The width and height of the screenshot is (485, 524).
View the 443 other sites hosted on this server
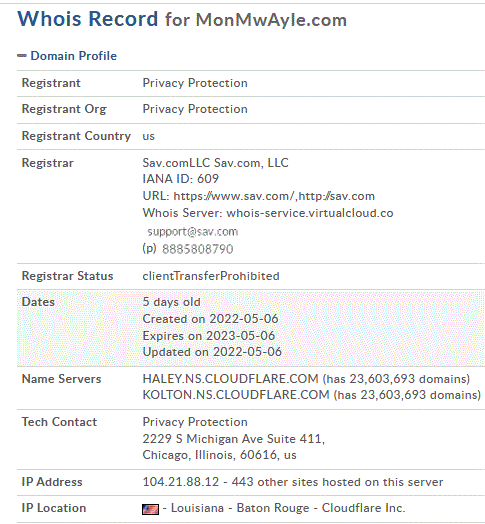pyautogui.click(x=337, y=482)
